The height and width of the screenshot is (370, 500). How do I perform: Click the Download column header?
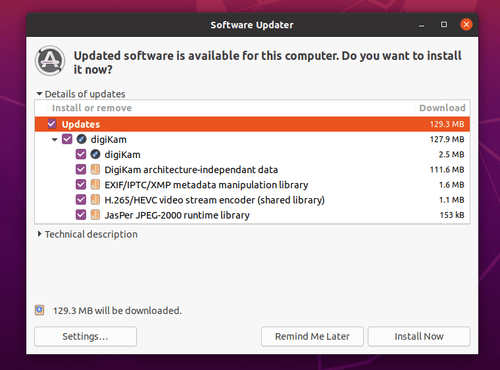point(442,108)
